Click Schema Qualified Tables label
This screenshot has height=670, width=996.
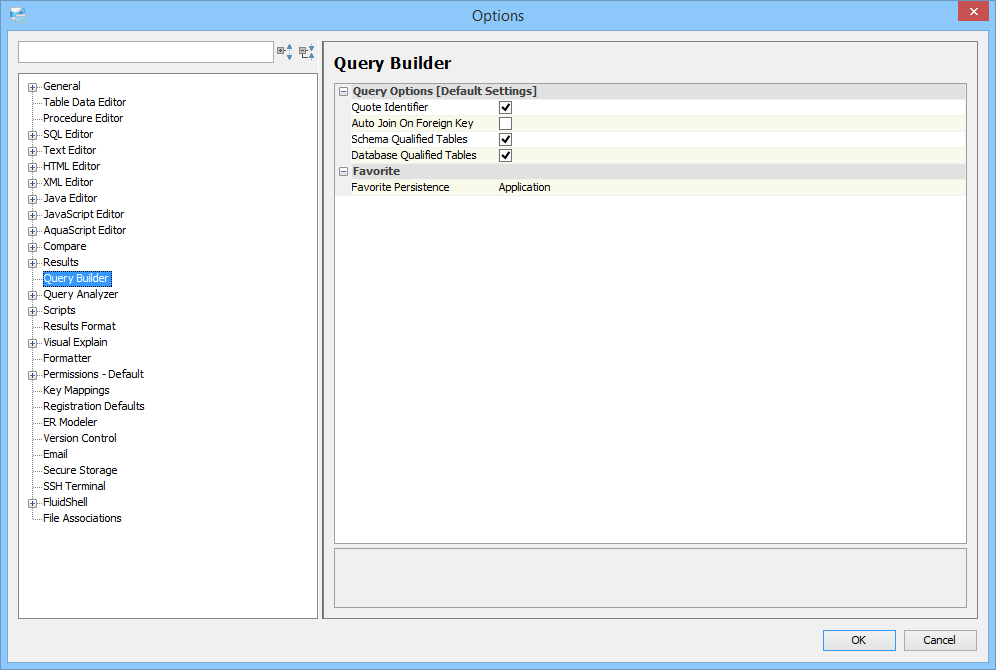(409, 139)
